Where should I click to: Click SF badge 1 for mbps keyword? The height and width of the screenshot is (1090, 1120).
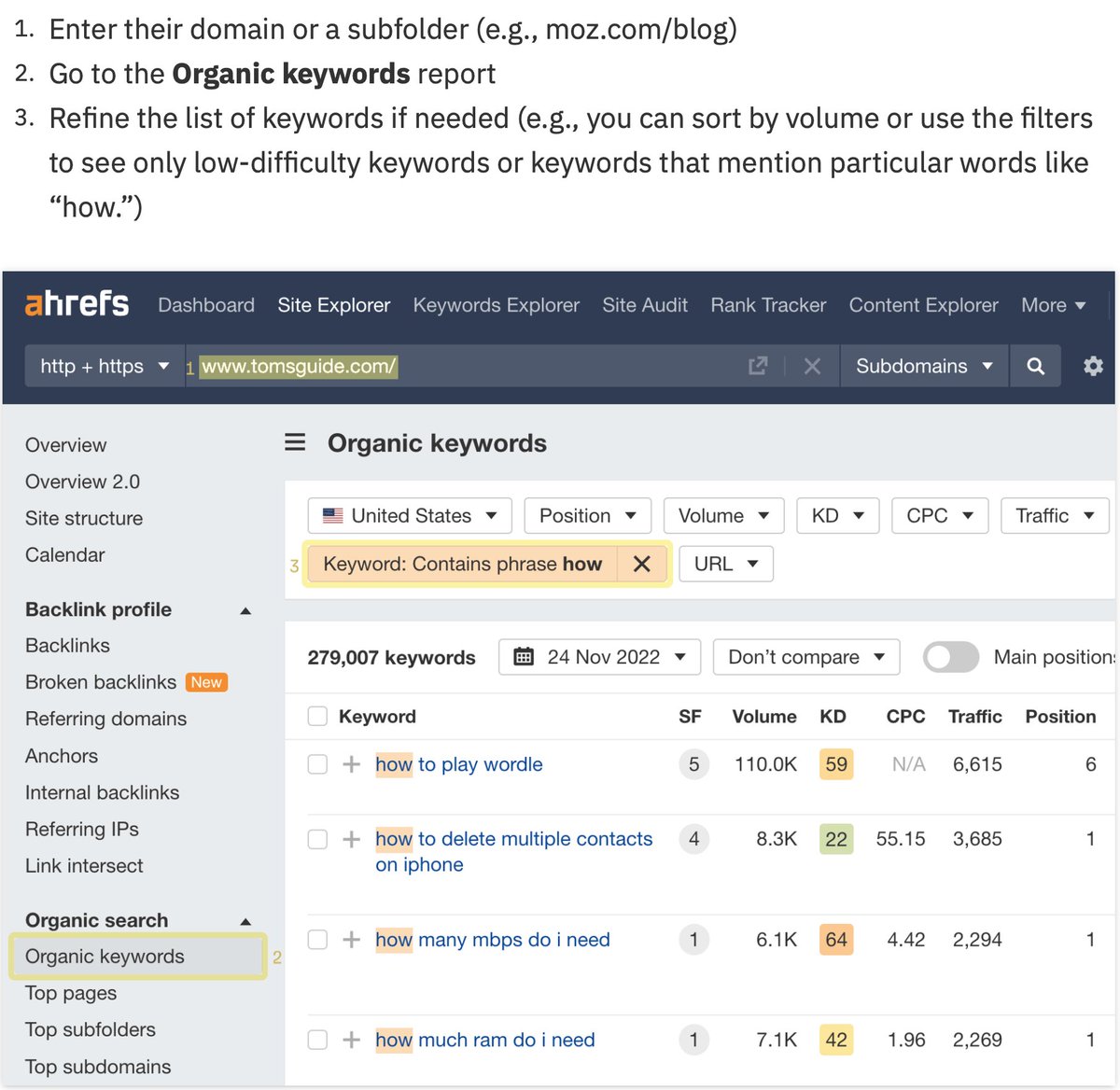pyautogui.click(x=693, y=940)
